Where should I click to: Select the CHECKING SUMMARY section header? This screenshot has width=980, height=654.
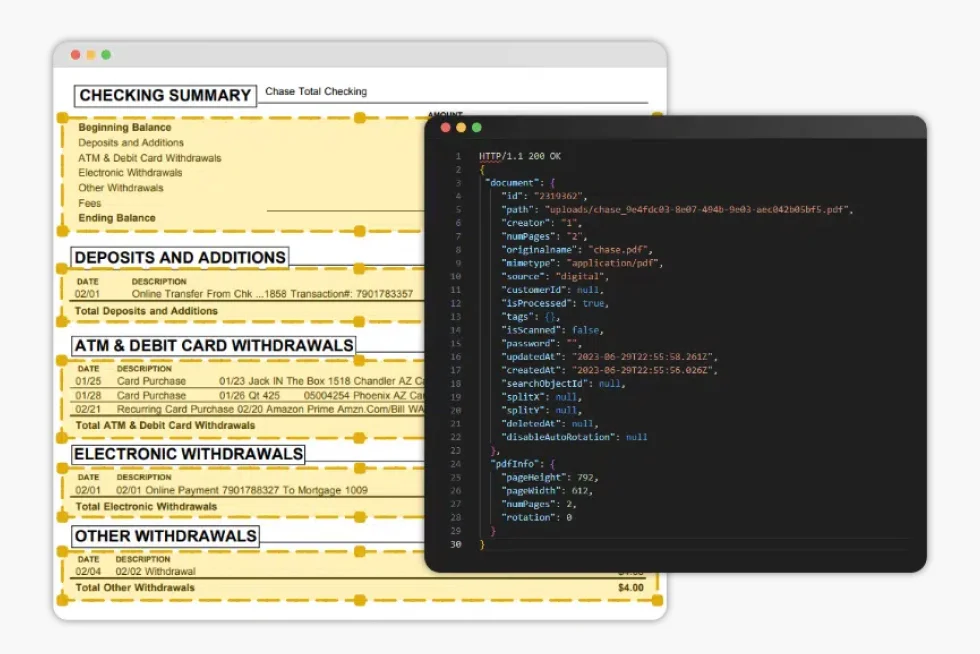click(165, 95)
